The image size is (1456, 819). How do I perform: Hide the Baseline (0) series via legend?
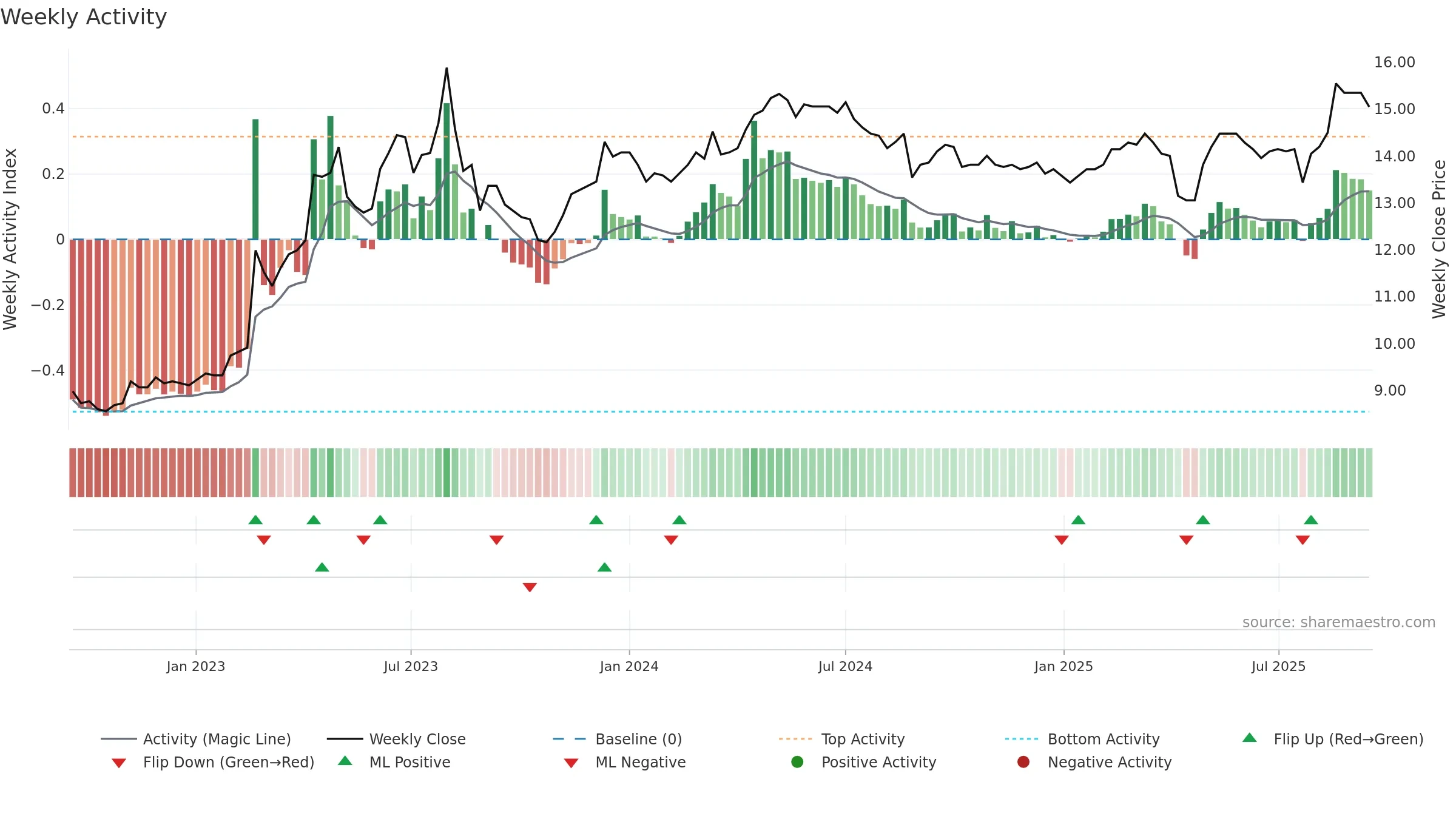618,739
